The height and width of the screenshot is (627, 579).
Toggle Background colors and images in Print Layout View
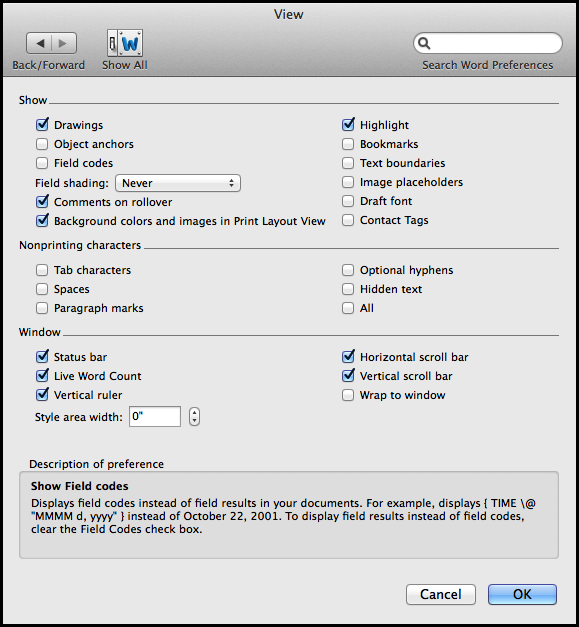42,221
